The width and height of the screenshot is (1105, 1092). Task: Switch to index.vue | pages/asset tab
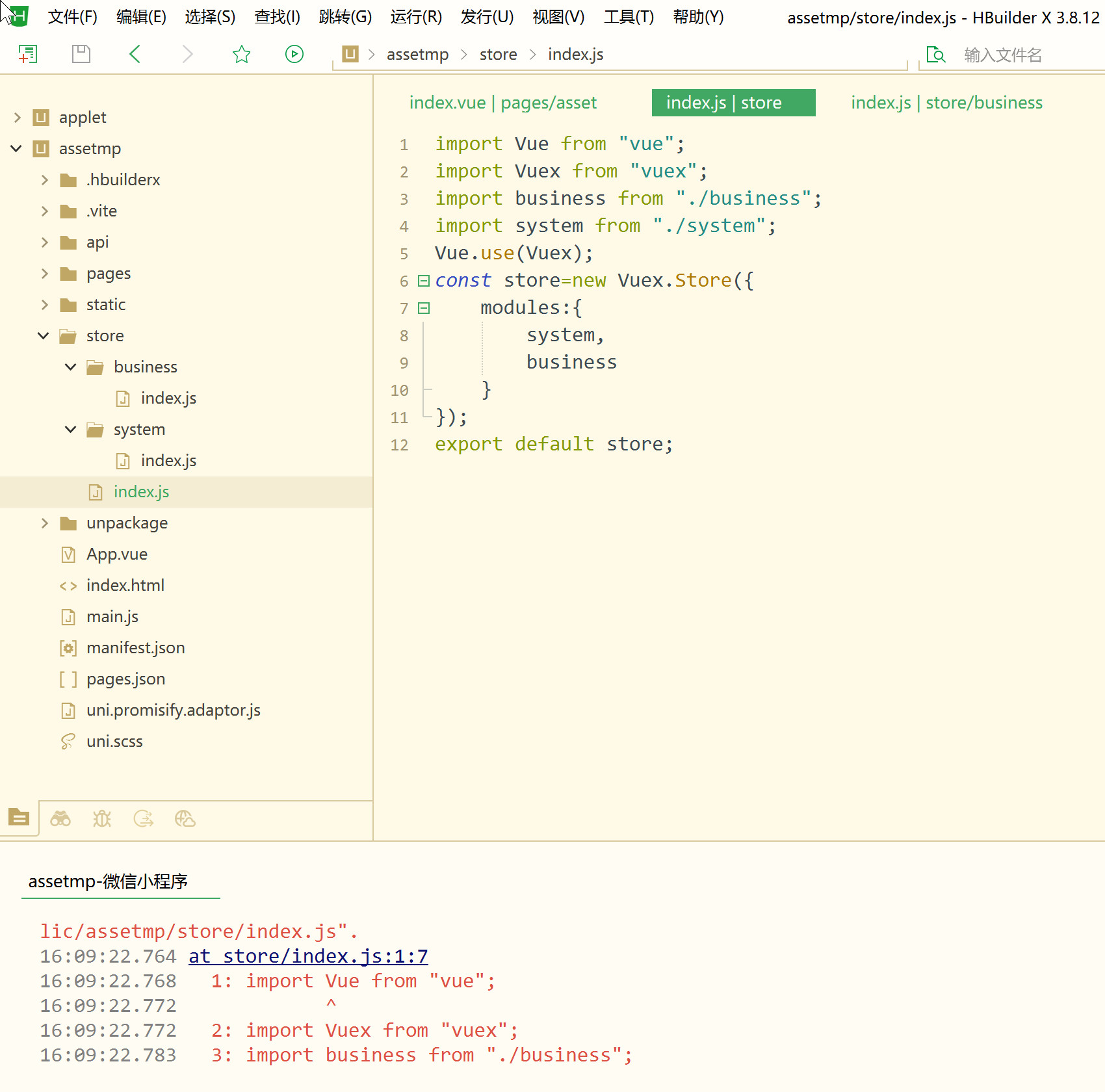click(502, 103)
